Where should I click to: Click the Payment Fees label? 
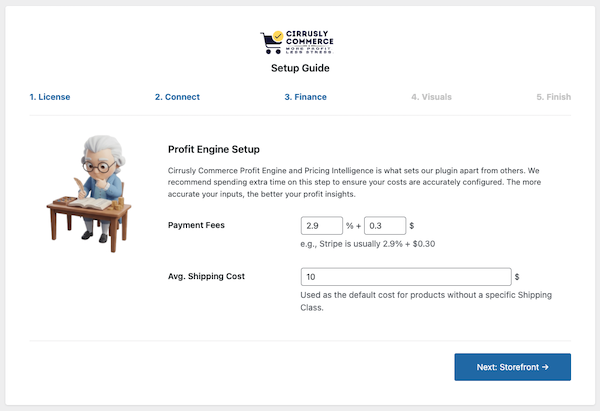pos(196,226)
